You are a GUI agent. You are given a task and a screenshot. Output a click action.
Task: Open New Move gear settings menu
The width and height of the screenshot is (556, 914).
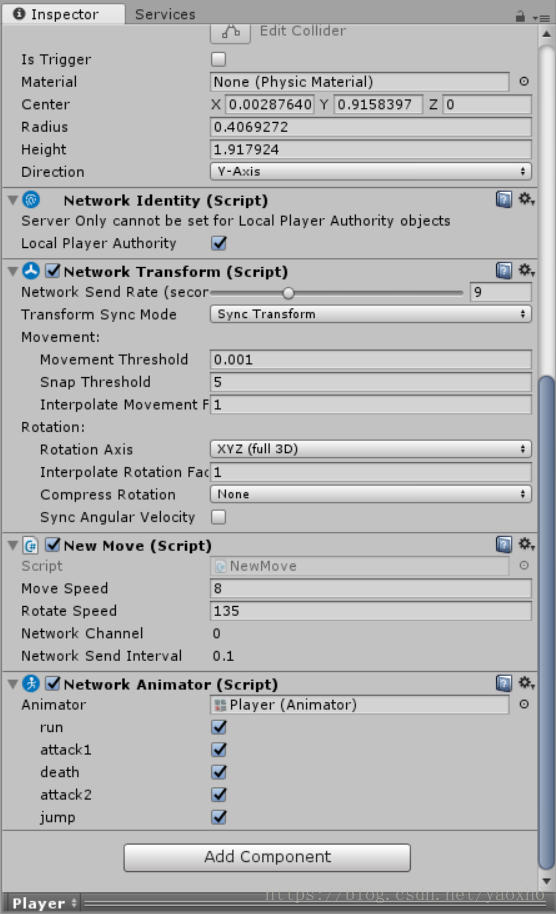point(526,544)
